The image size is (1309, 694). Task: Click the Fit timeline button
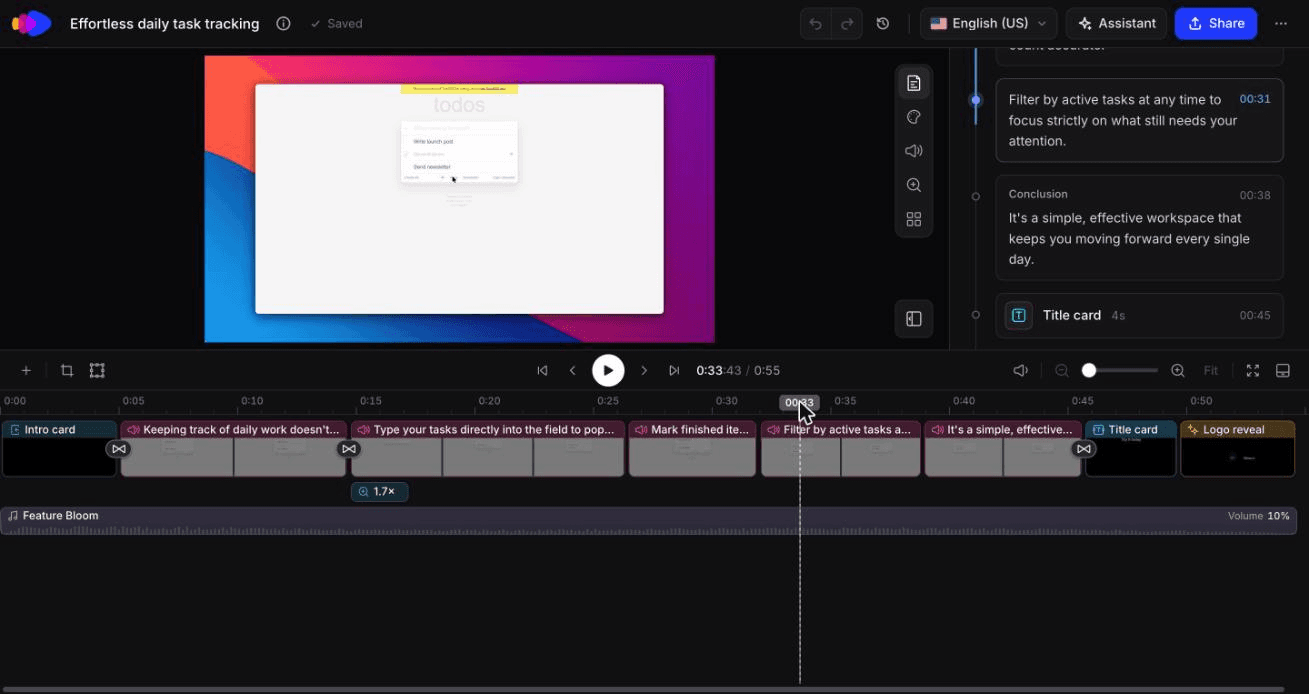[1210, 370]
